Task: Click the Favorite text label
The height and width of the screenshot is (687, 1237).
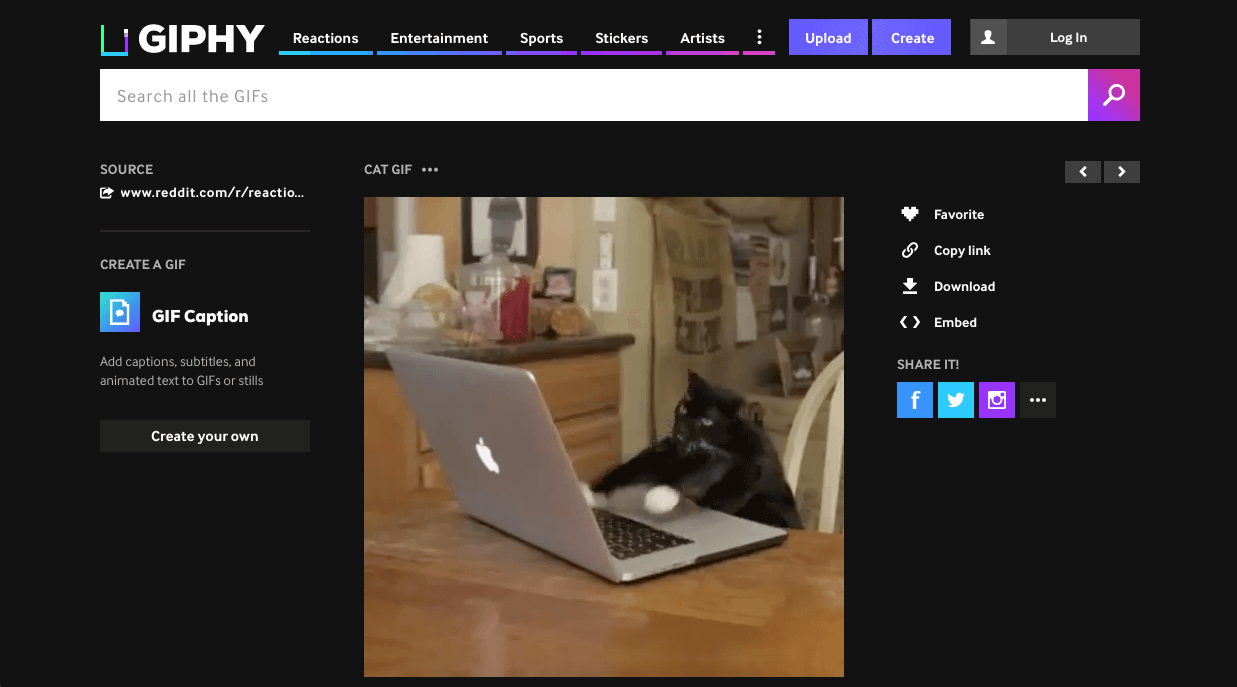Action: [959, 214]
